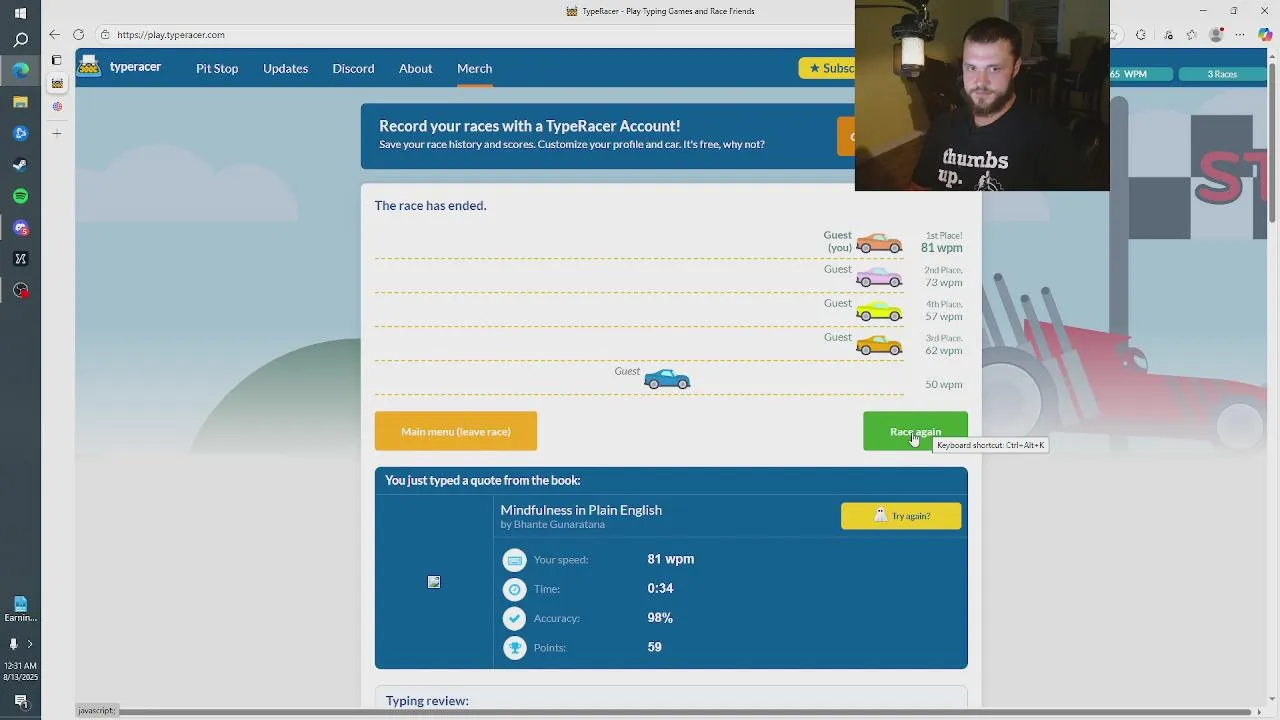Open Spotify from the taskbar

(x=20, y=196)
